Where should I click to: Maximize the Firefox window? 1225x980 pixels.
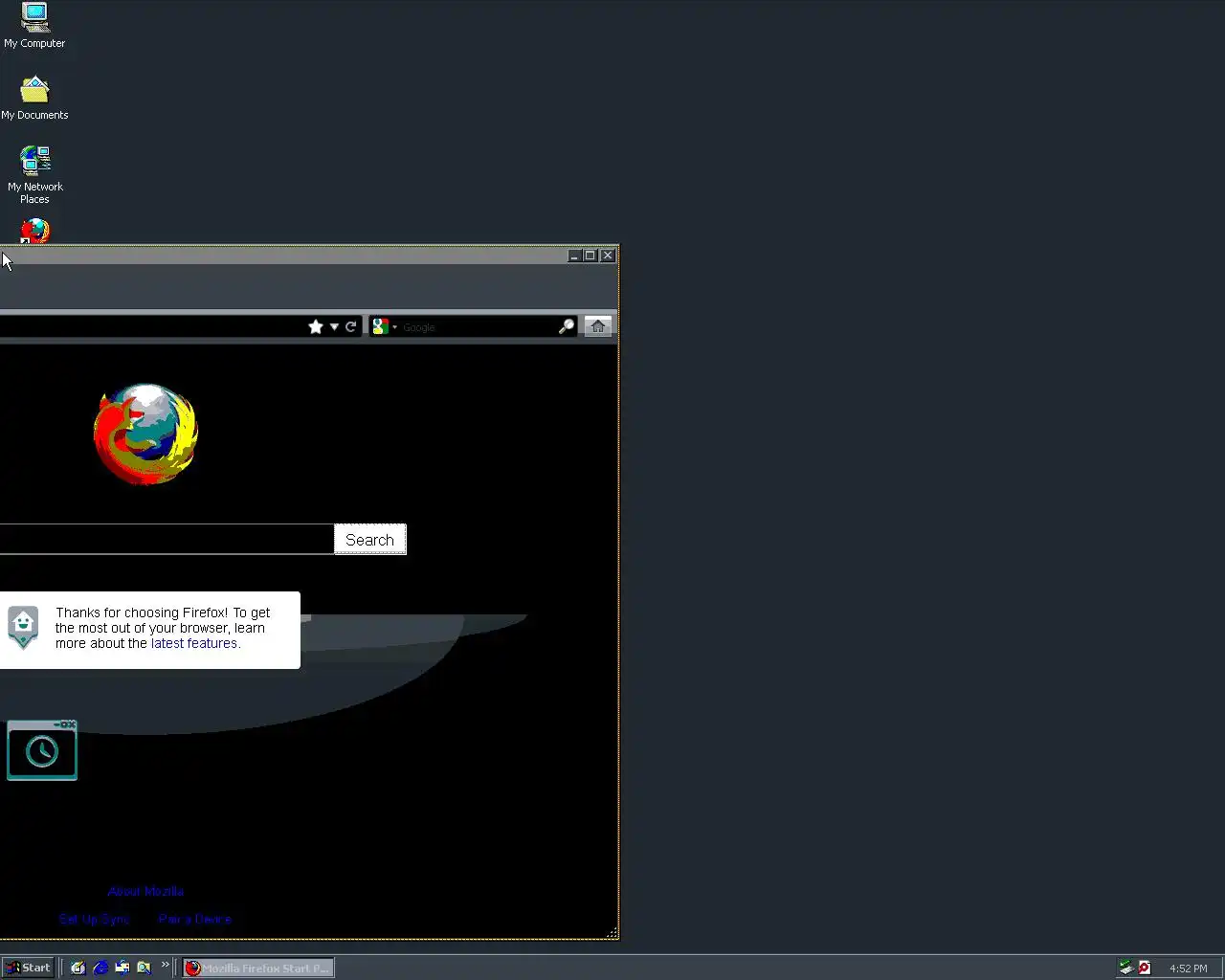[x=590, y=256]
